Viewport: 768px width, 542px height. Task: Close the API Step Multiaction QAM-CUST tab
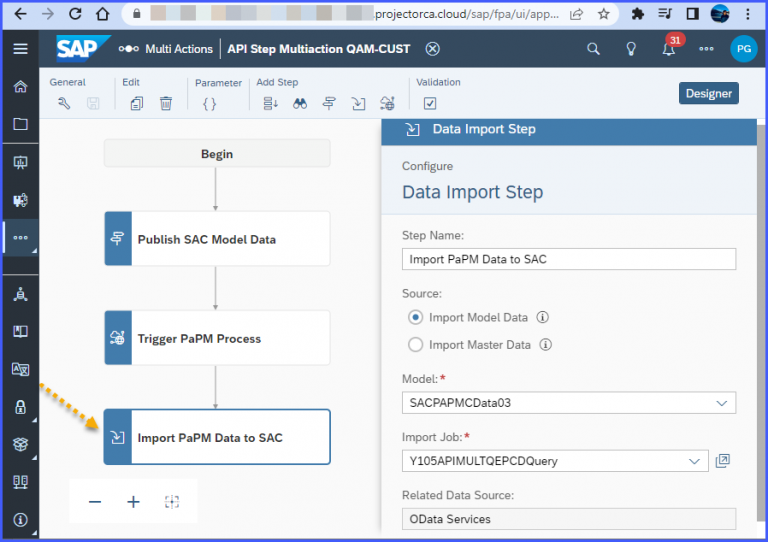click(x=432, y=49)
